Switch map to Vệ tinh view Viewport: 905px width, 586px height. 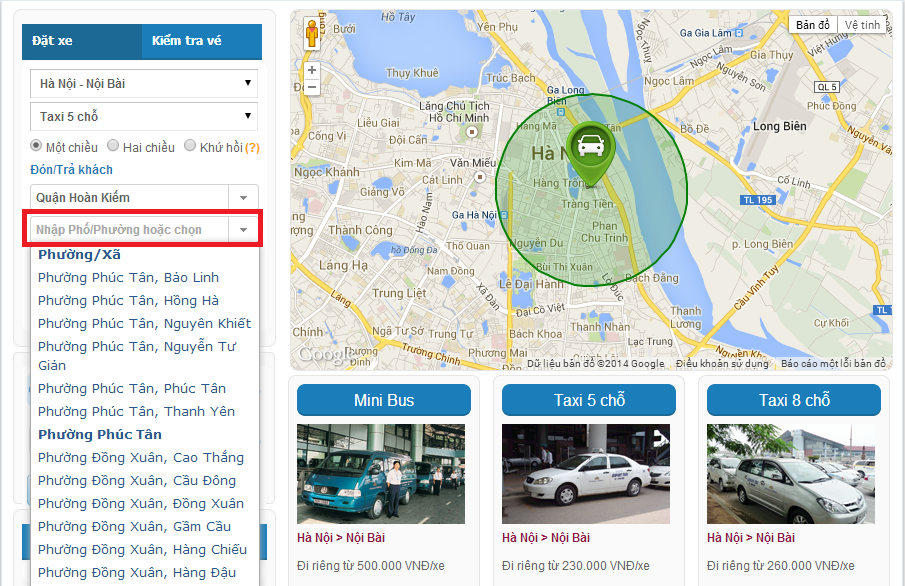click(x=862, y=25)
